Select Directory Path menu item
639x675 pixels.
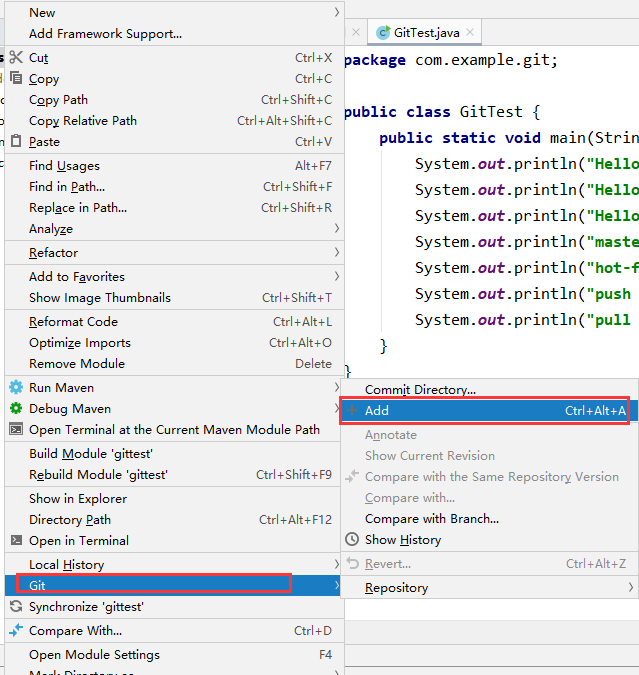point(174,520)
